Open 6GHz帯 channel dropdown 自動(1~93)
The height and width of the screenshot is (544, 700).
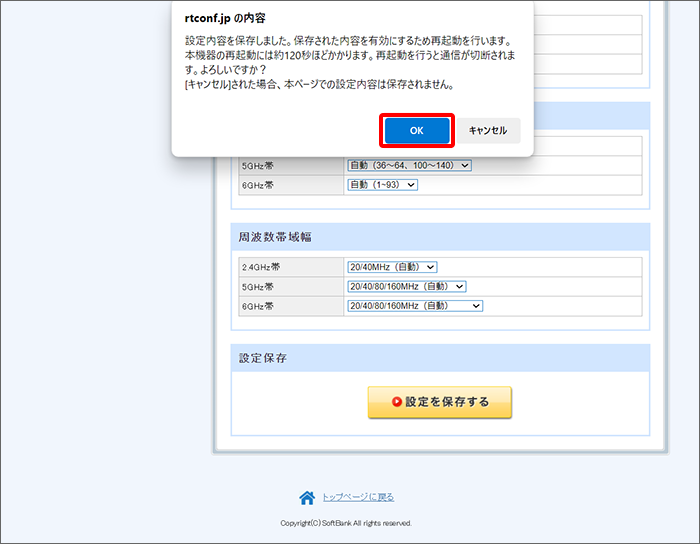pos(382,185)
